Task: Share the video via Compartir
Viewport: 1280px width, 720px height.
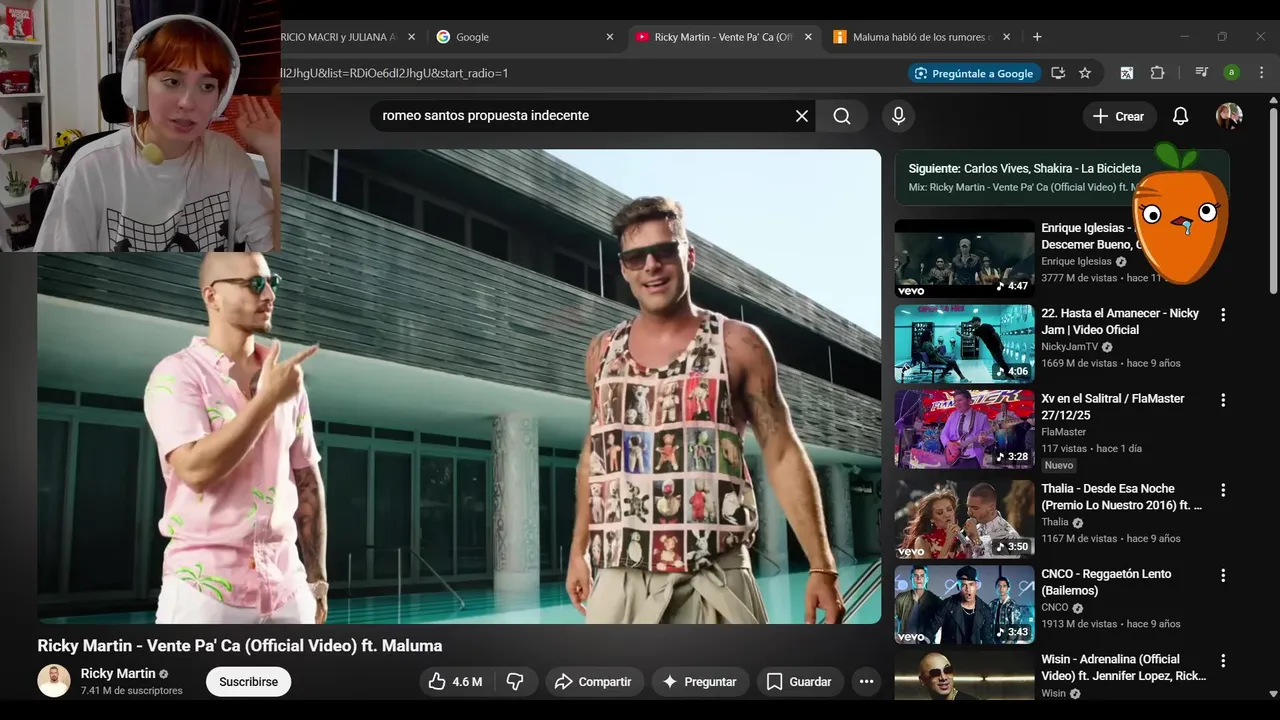Action: click(593, 682)
